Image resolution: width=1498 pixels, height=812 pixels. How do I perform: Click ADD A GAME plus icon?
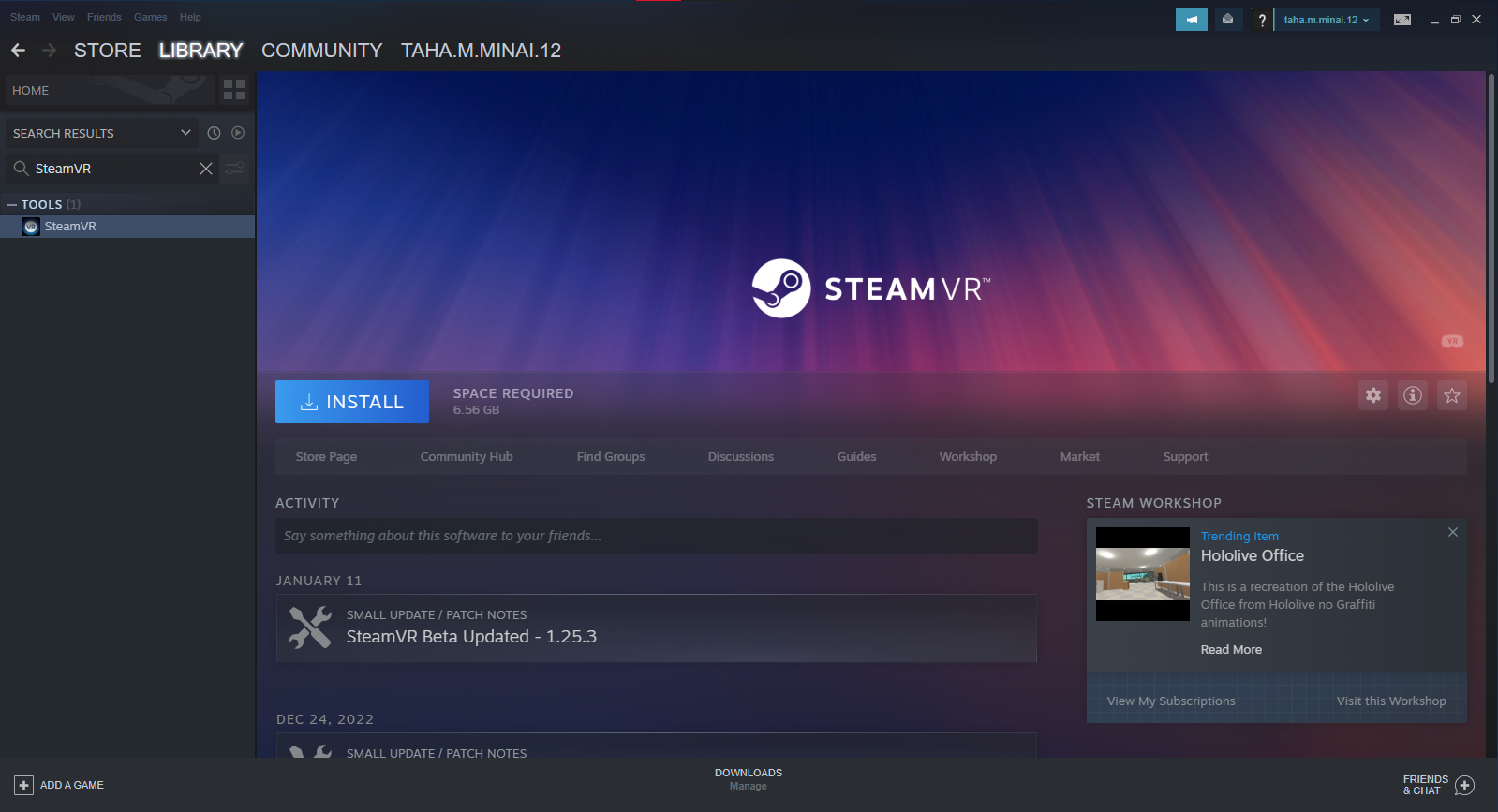(x=23, y=785)
